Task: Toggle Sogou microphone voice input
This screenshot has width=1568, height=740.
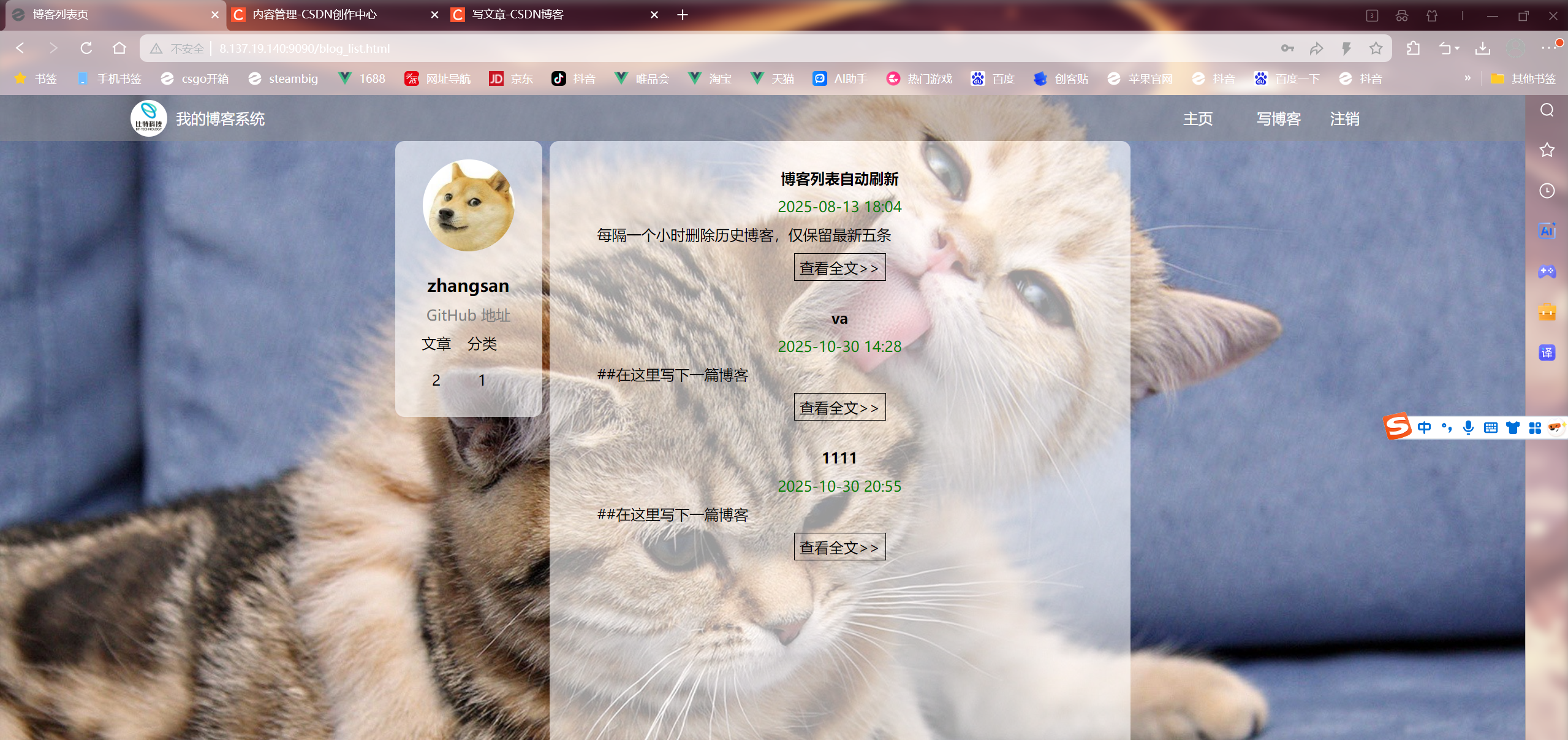Action: tap(1468, 427)
